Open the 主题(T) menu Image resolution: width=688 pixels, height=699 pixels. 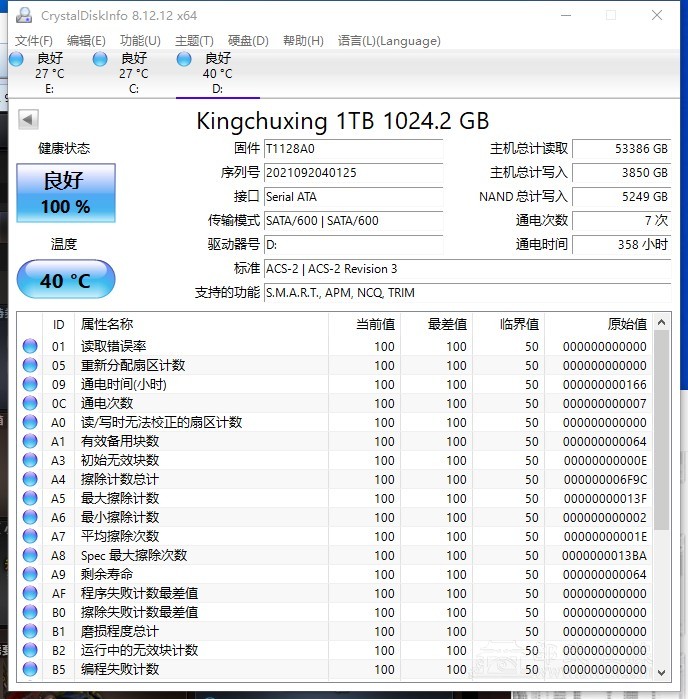(x=194, y=41)
